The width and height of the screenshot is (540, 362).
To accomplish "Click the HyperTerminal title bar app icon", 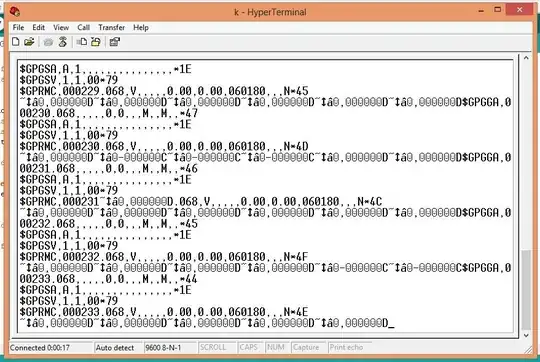I will [x=15, y=12].
